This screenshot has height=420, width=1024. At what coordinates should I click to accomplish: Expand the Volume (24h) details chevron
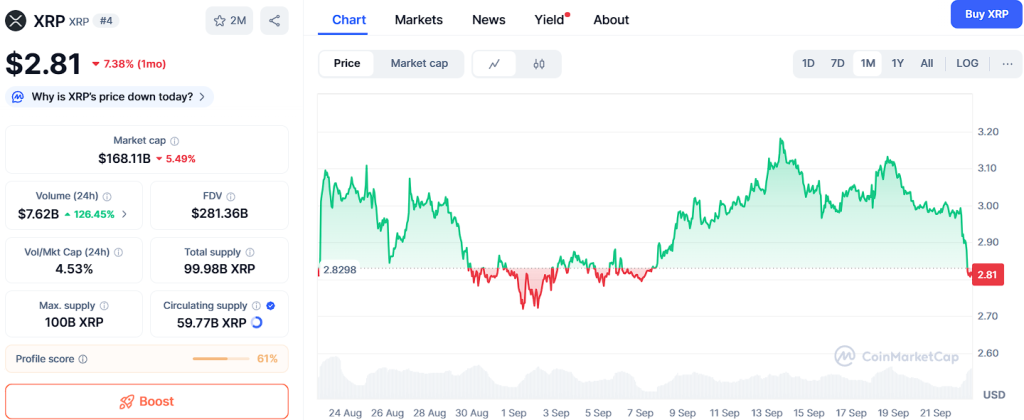[x=124, y=214]
